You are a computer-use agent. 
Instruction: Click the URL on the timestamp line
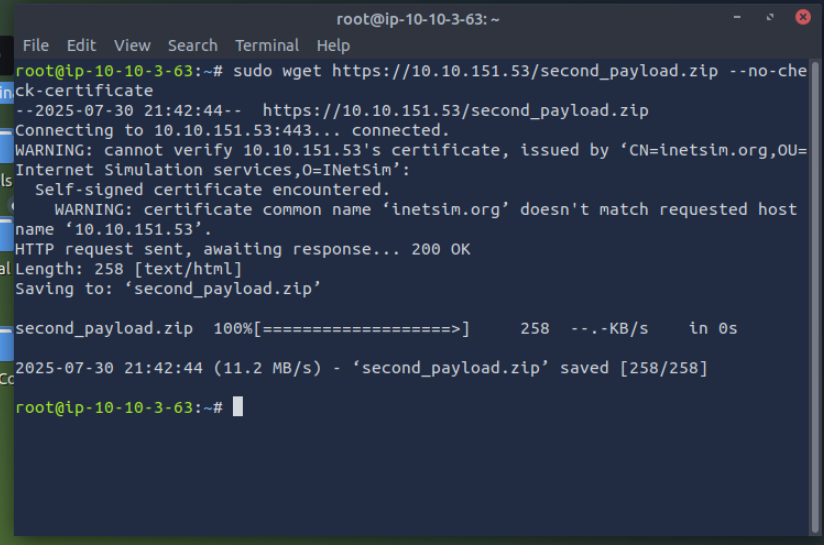456,111
